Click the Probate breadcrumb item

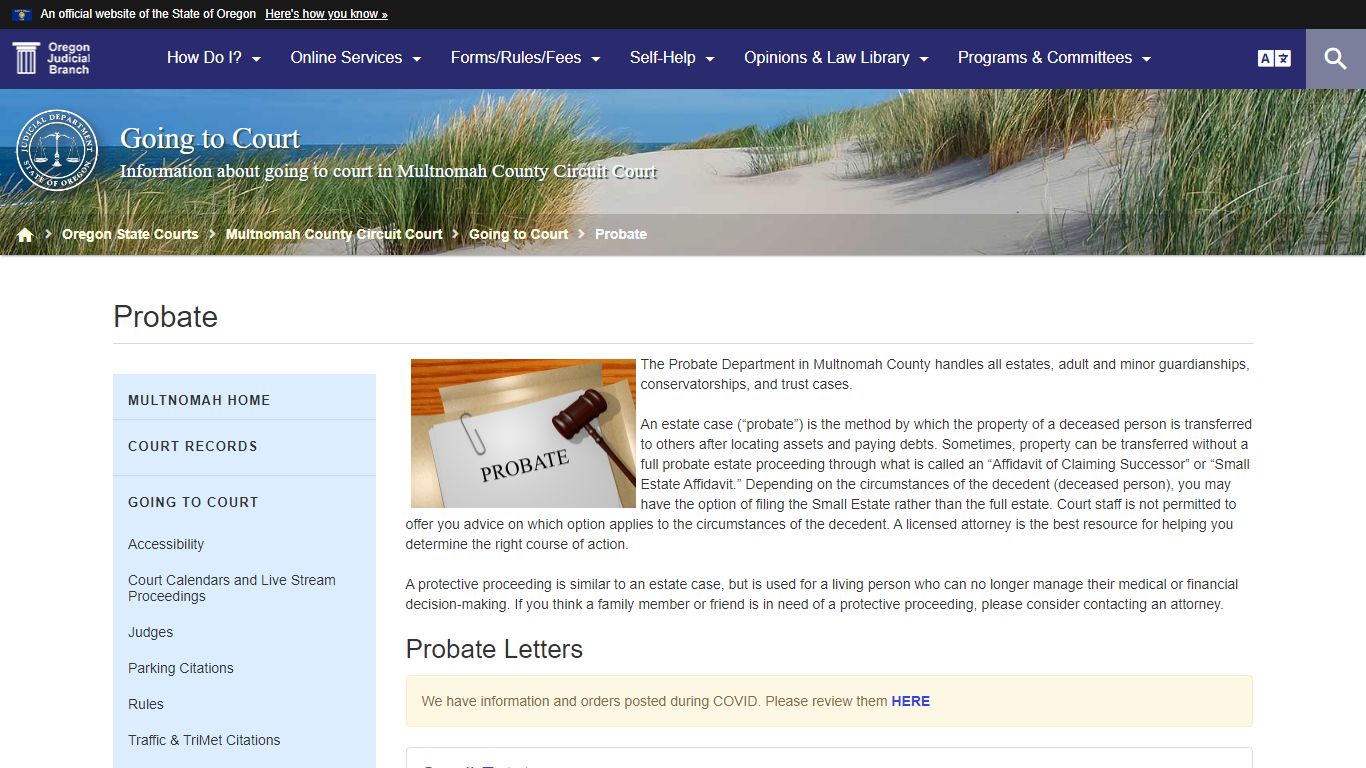[621, 234]
